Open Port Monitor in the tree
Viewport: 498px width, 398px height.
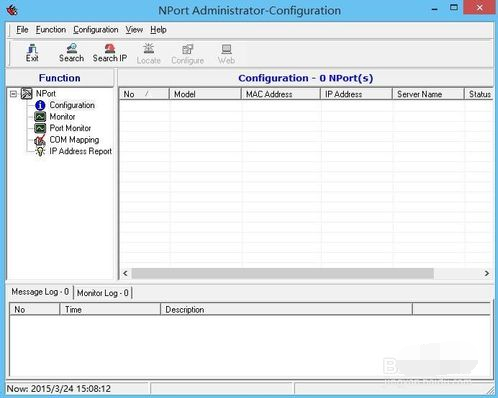click(70, 128)
